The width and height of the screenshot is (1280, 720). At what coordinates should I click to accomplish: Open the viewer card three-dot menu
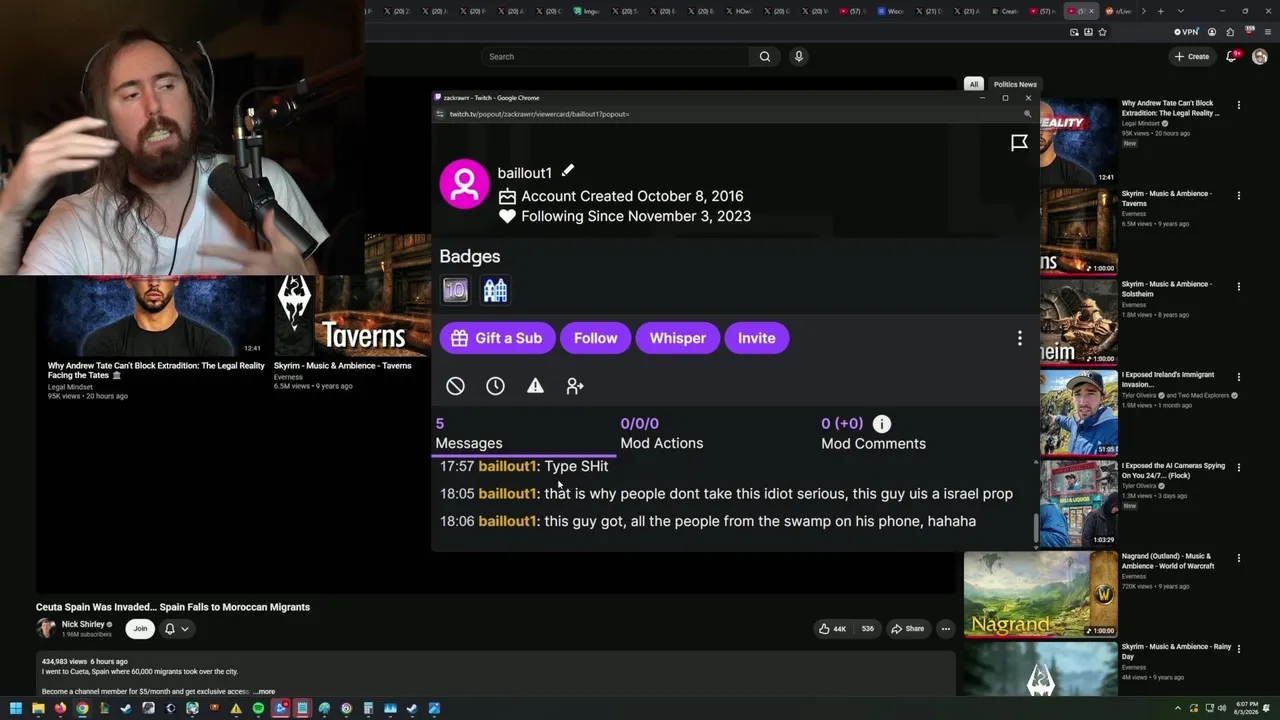(x=1019, y=338)
